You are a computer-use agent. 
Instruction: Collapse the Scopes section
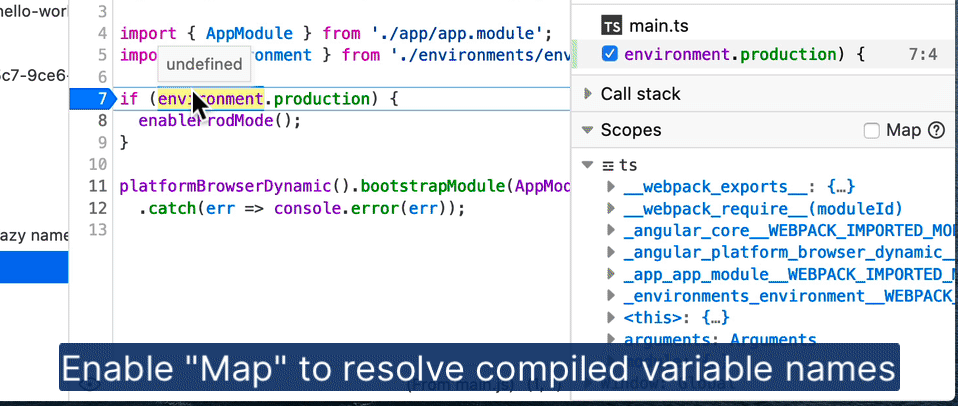(x=588, y=130)
